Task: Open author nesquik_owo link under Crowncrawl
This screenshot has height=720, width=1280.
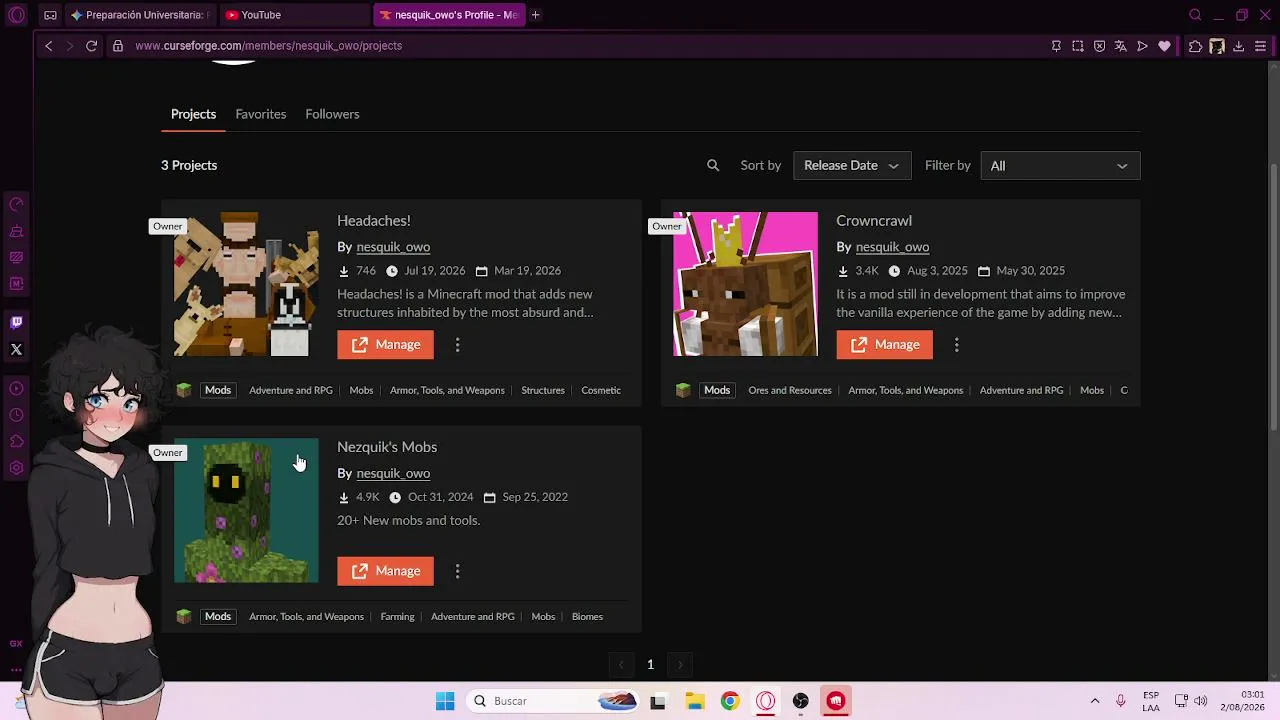Action: click(x=892, y=247)
